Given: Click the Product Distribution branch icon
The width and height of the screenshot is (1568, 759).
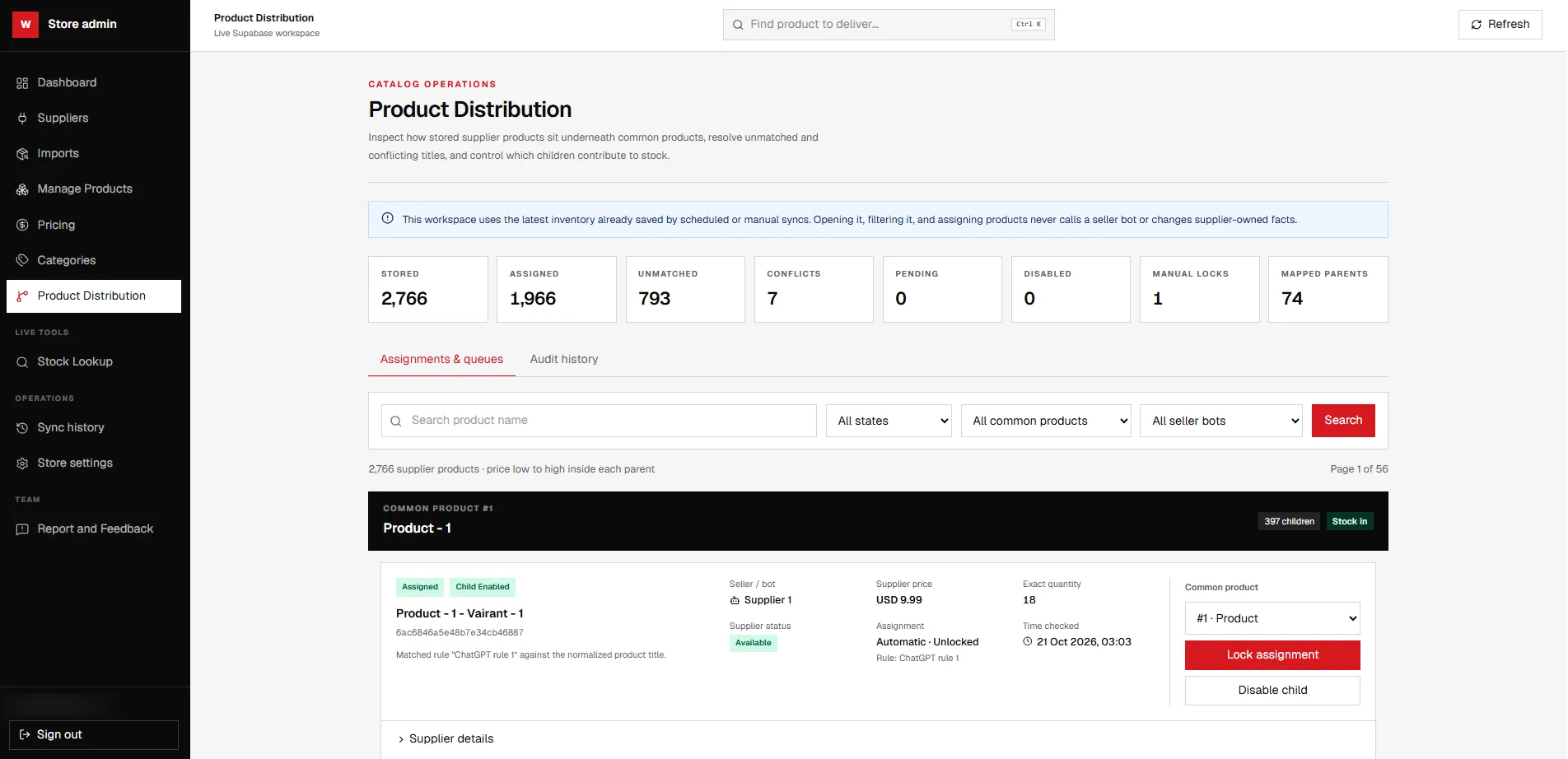Looking at the screenshot, I should (22, 296).
